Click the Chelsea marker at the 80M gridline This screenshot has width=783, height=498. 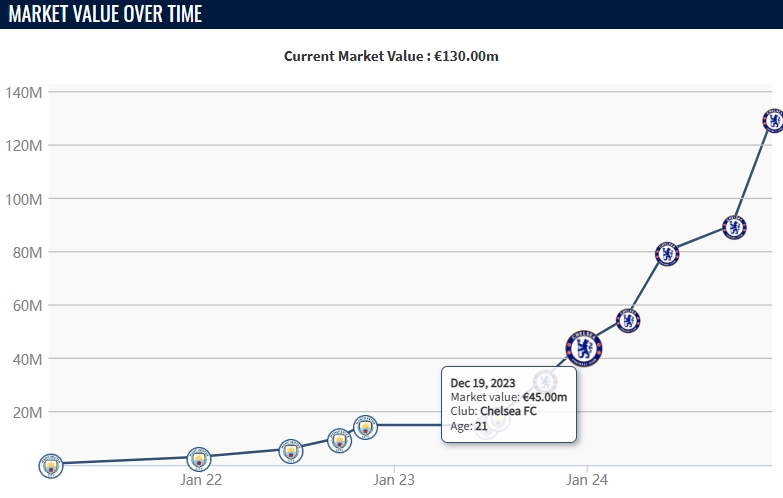tap(667, 253)
